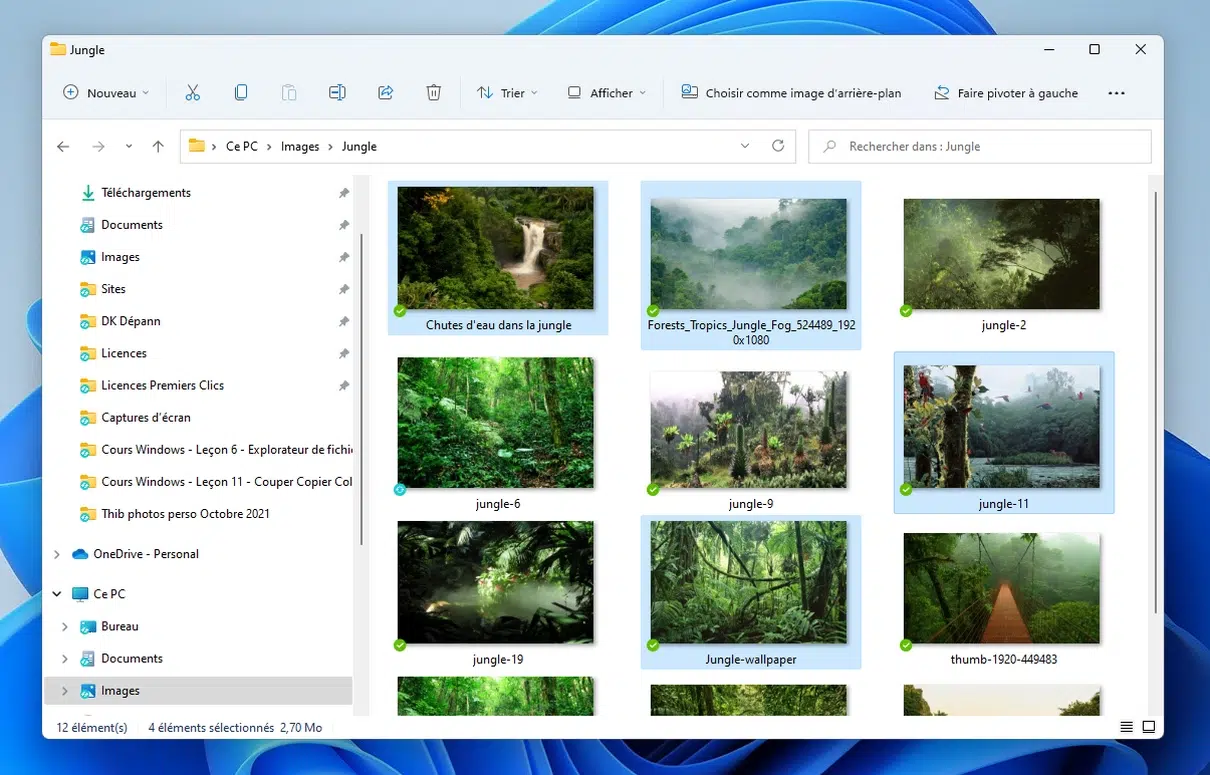Viewport: 1210px width, 775px height.
Task: Select the jungle-9 image thumbnail
Action: pos(749,430)
